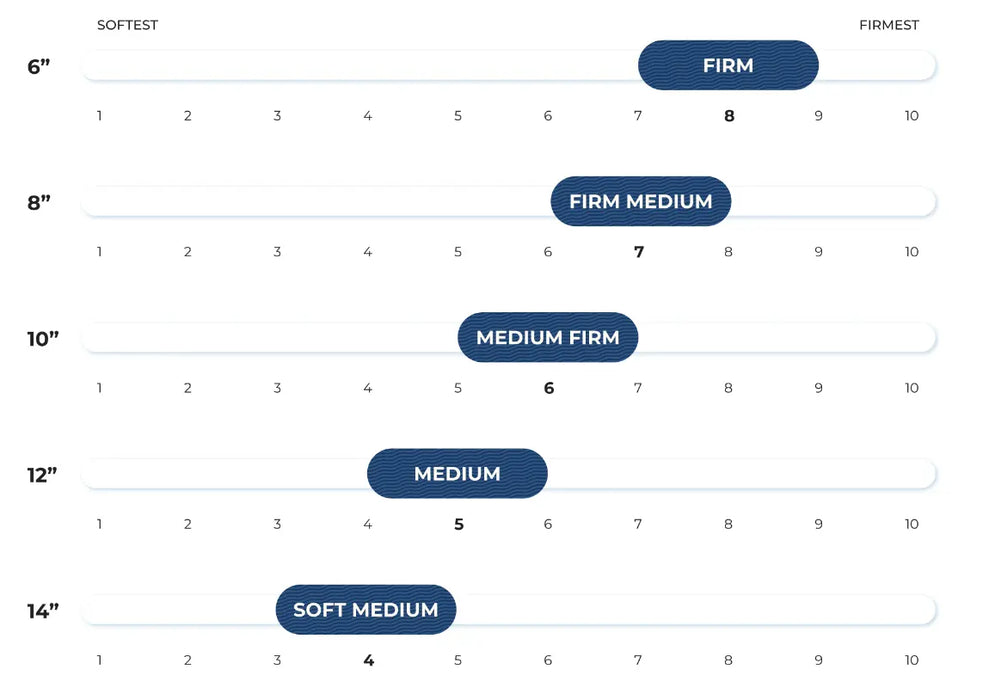Viewport: 989px width, 700px height.
Task: Click the 6" thickness label
Action: [x=39, y=67]
